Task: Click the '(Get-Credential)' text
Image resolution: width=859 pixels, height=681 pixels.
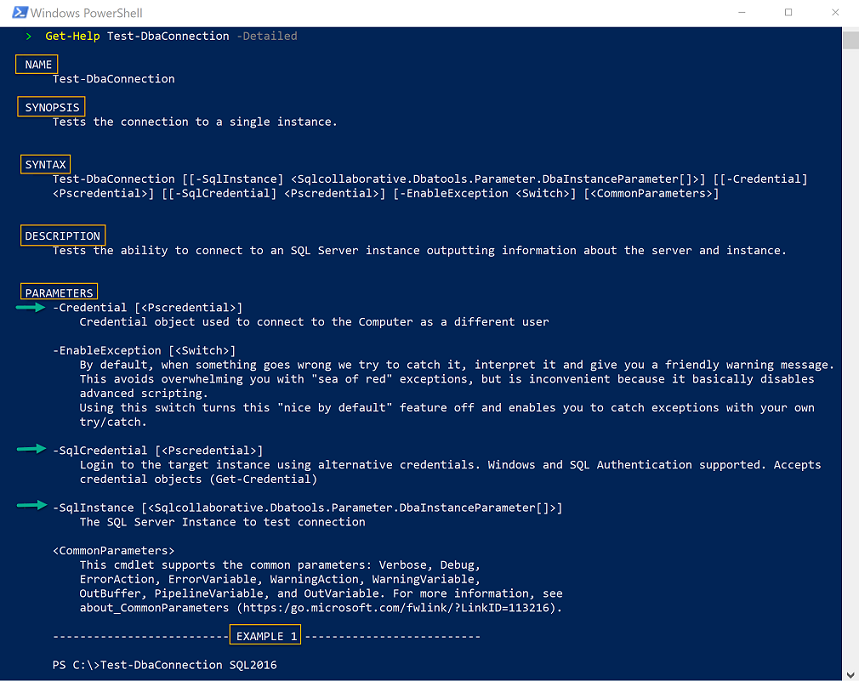Action: click(263, 479)
